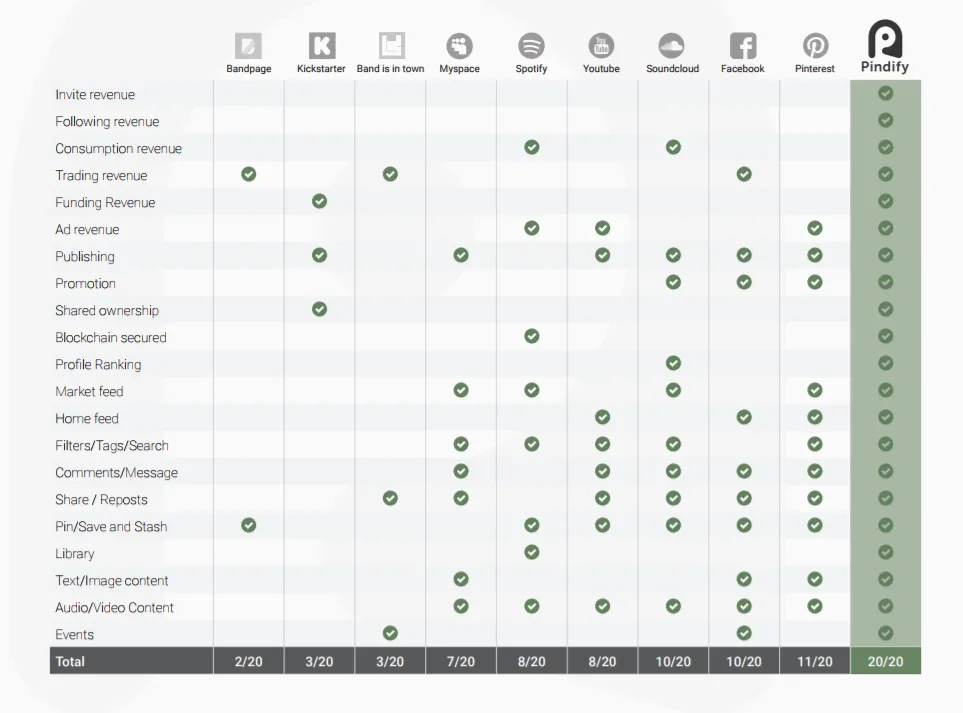Click the Invite revenue row label
The width and height of the screenshot is (963, 713).
[95, 95]
